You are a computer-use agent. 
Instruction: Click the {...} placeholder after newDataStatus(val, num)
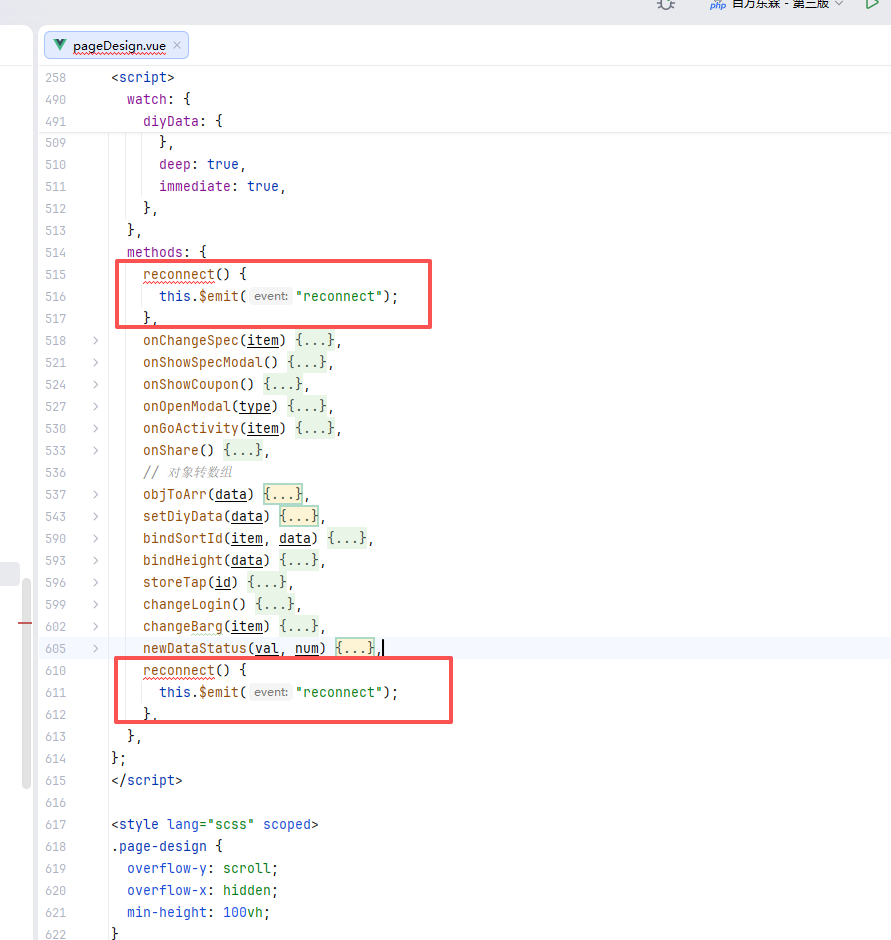coord(354,648)
